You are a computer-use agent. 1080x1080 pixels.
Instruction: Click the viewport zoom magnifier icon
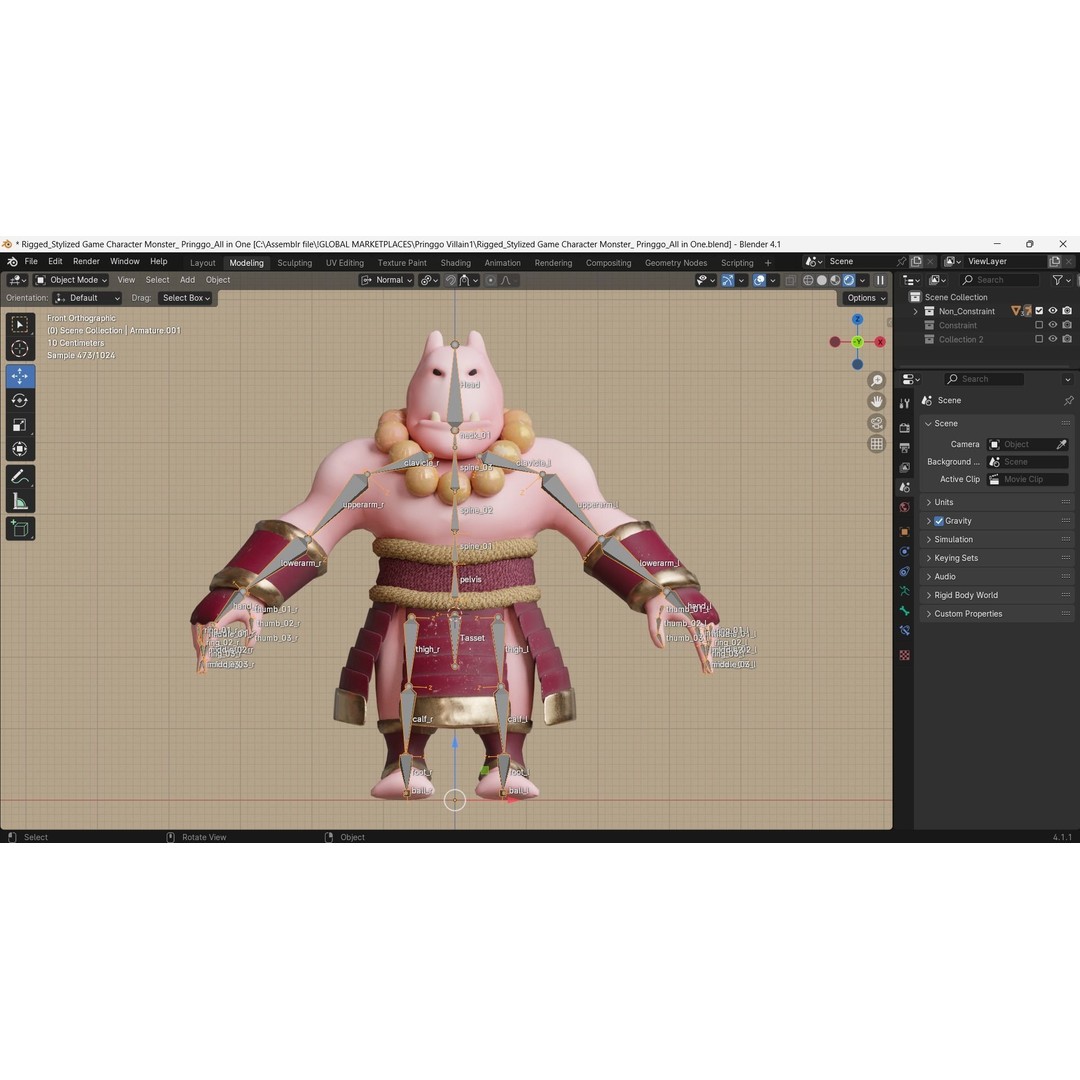point(876,380)
